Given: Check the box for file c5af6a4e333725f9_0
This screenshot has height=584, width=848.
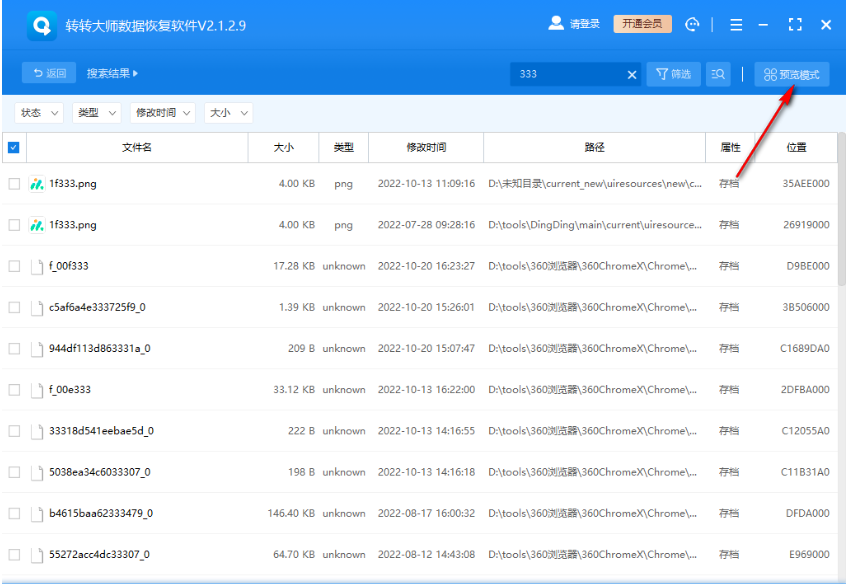Looking at the screenshot, I should (x=14, y=307).
